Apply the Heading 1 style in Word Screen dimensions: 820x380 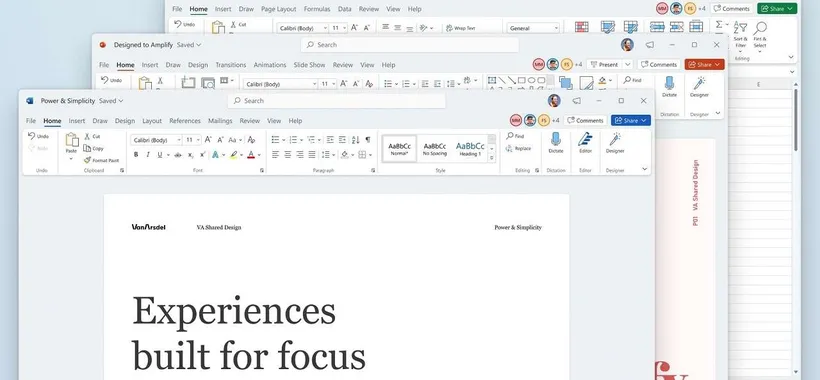(x=470, y=148)
